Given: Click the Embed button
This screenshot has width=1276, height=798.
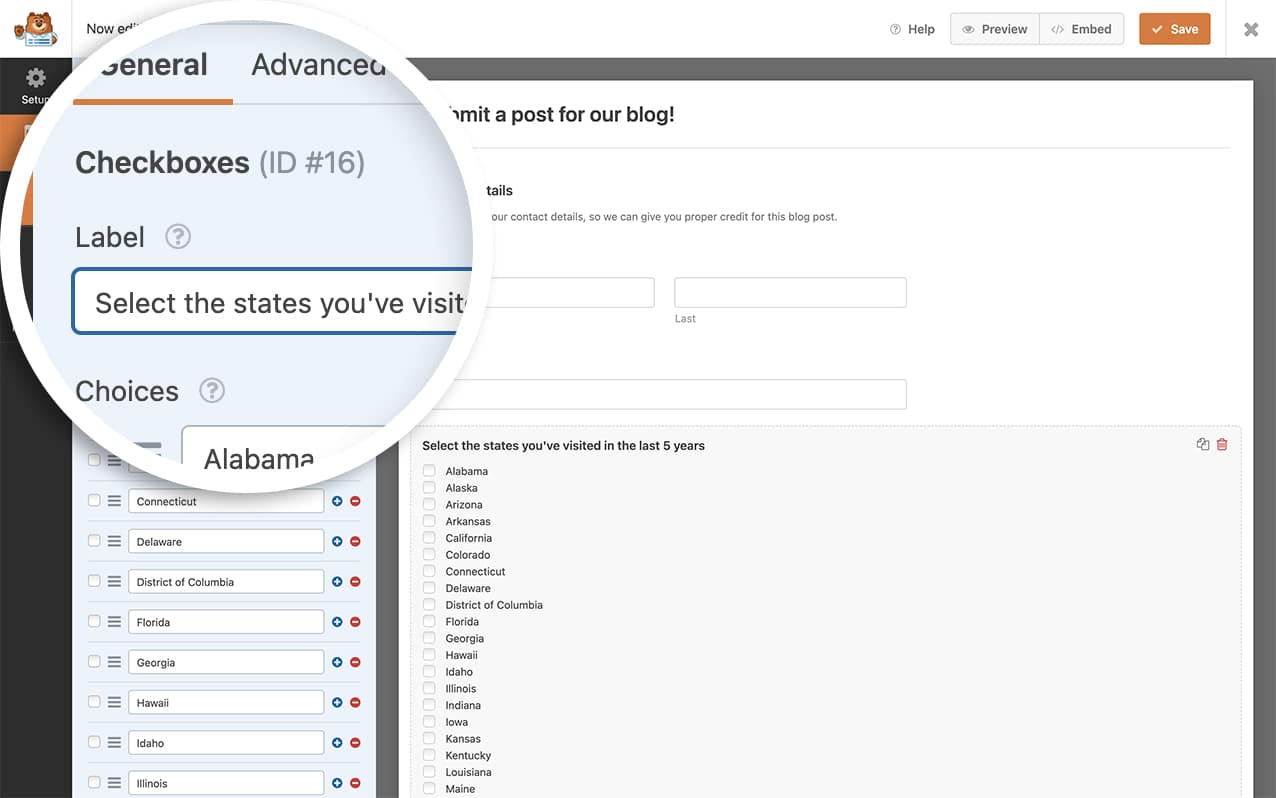Looking at the screenshot, I should [1082, 29].
